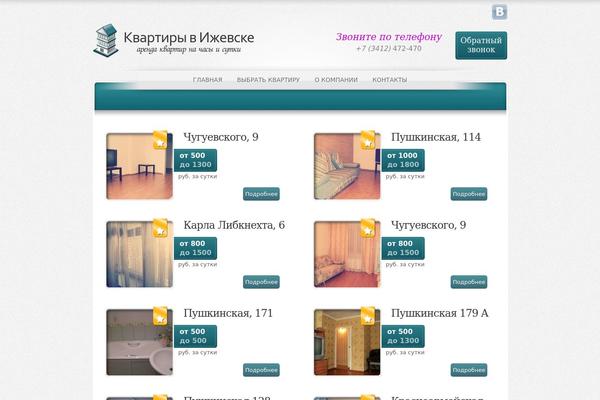
Task: Click Пушкинская 179 А price от 500 до 1300
Action: (x=403, y=336)
